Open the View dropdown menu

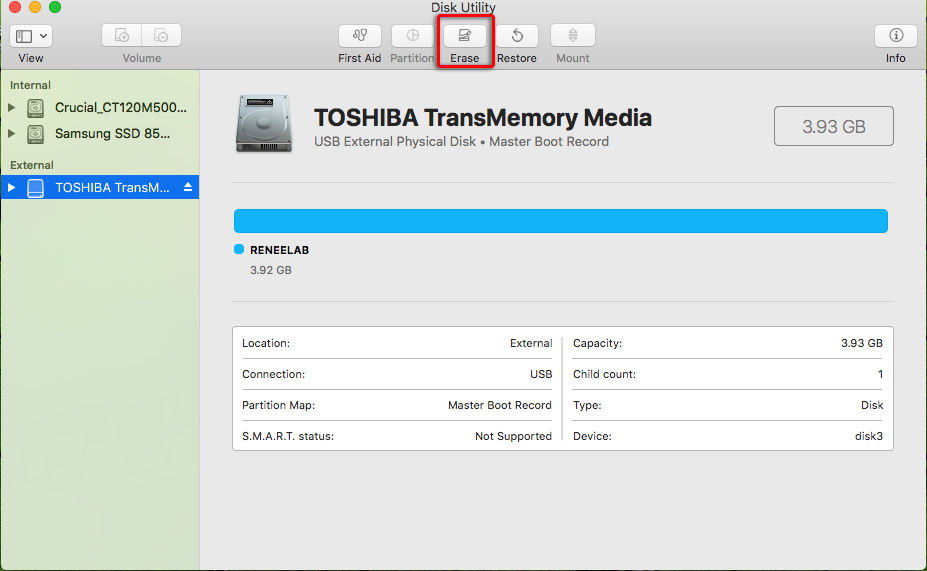pos(31,36)
